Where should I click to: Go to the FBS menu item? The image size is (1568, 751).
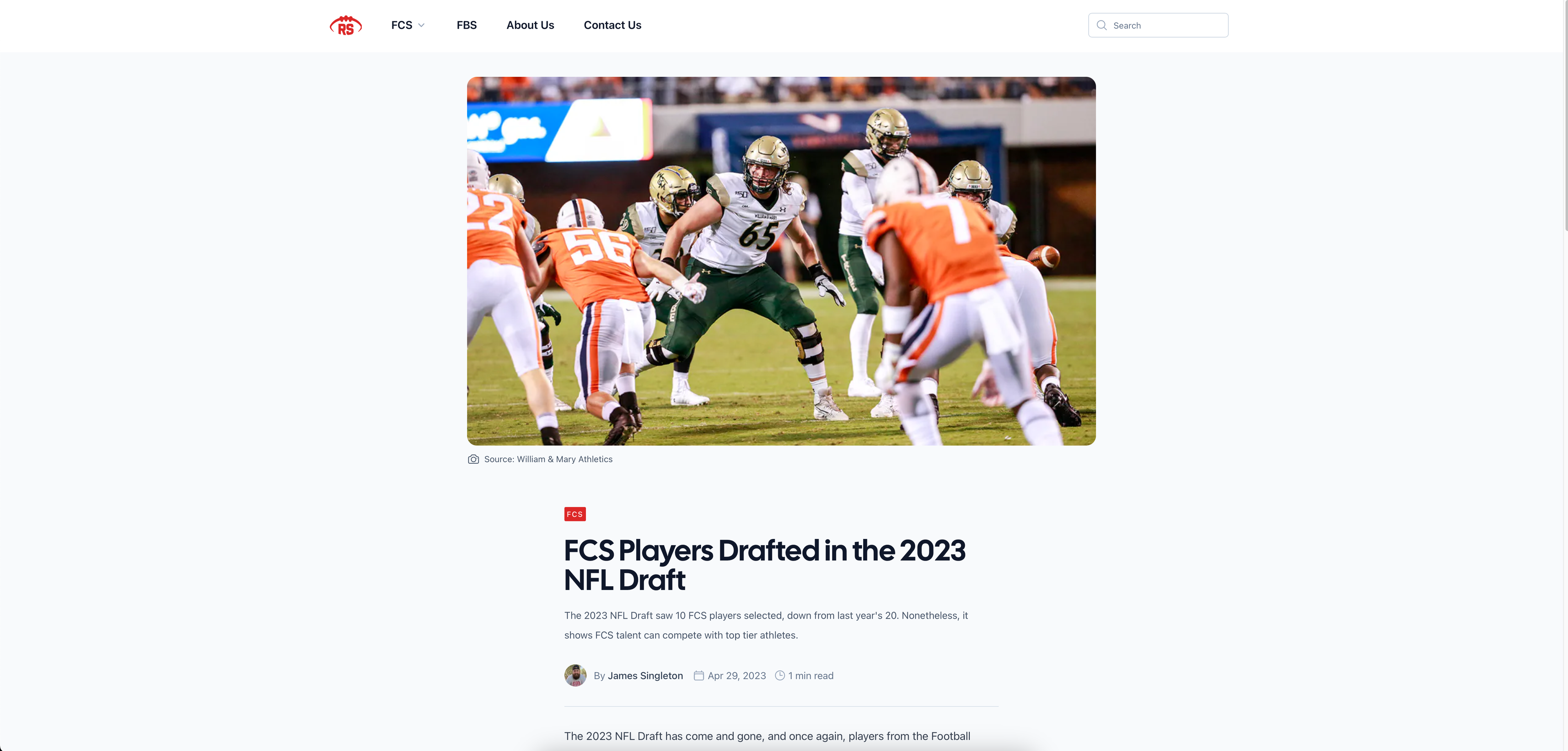(466, 25)
